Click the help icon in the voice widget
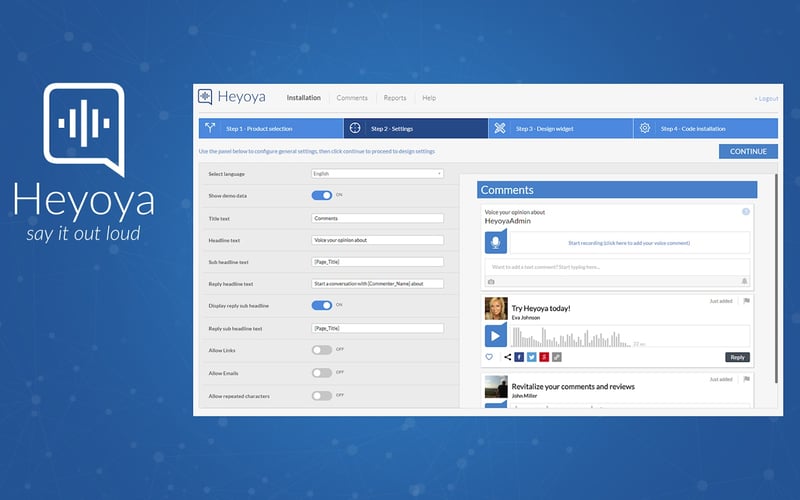Viewport: 800px width, 500px height. pyautogui.click(x=745, y=211)
